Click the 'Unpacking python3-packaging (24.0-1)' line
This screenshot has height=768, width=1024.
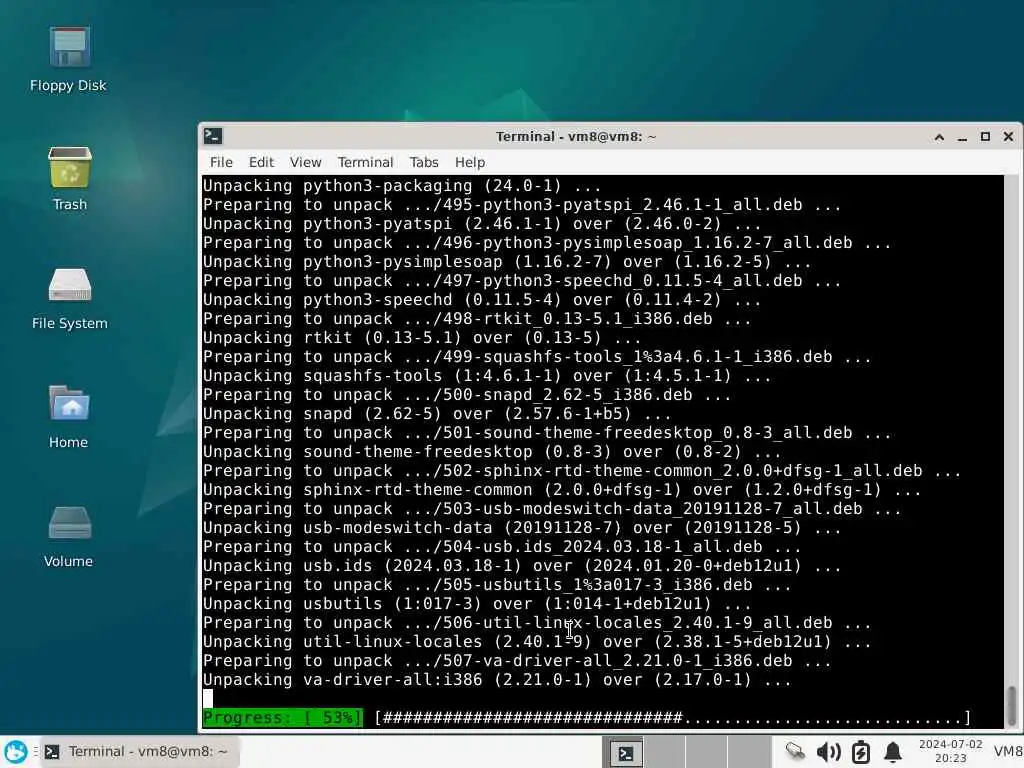tap(402, 185)
